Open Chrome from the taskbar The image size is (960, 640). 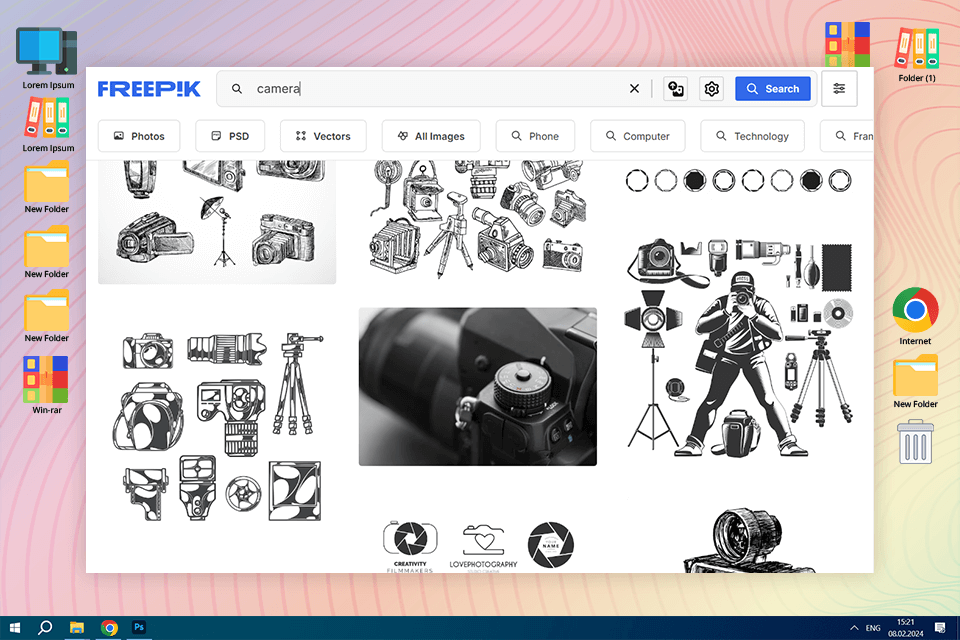coord(109,628)
